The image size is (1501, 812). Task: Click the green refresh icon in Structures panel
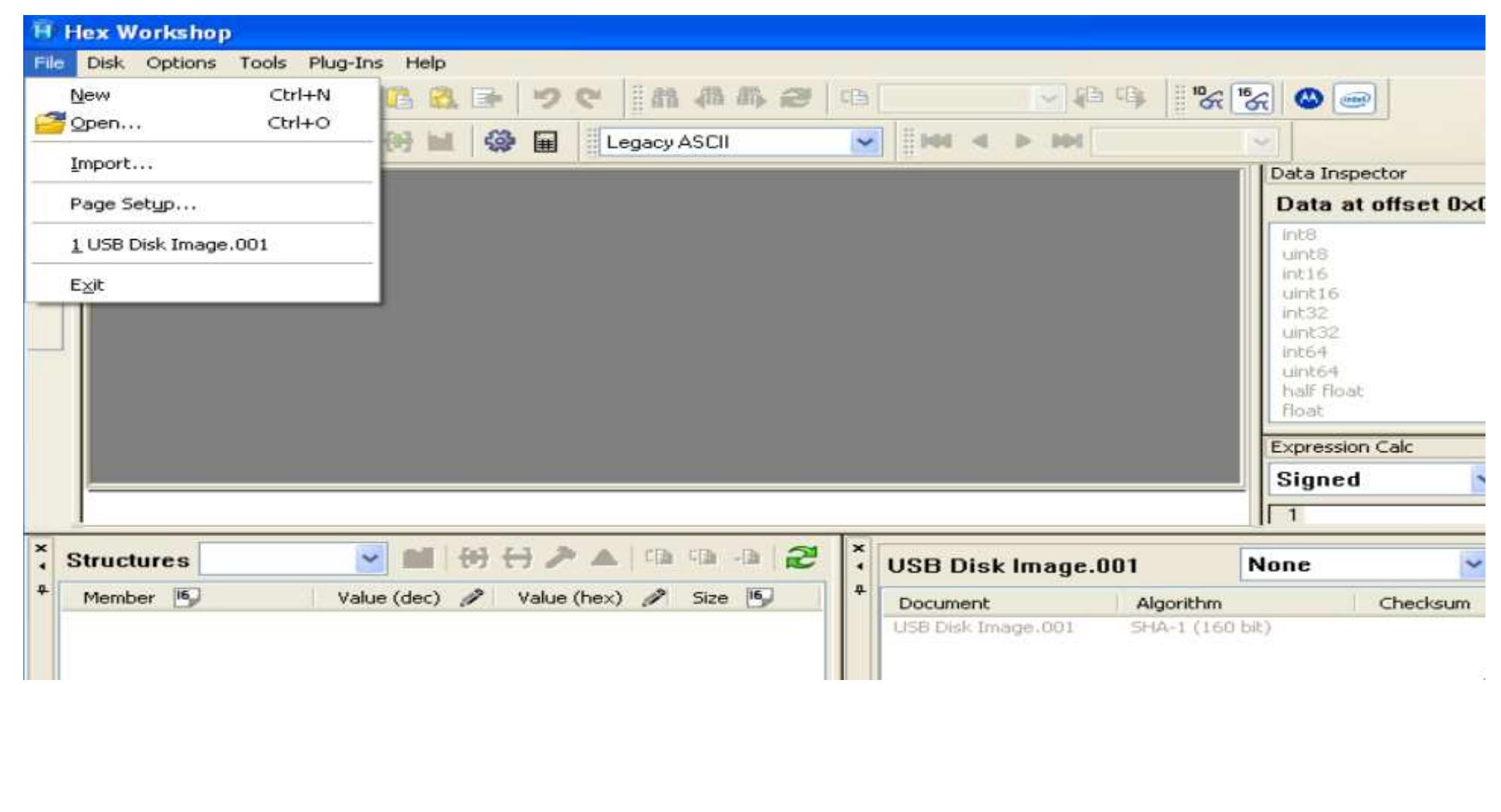click(800, 558)
